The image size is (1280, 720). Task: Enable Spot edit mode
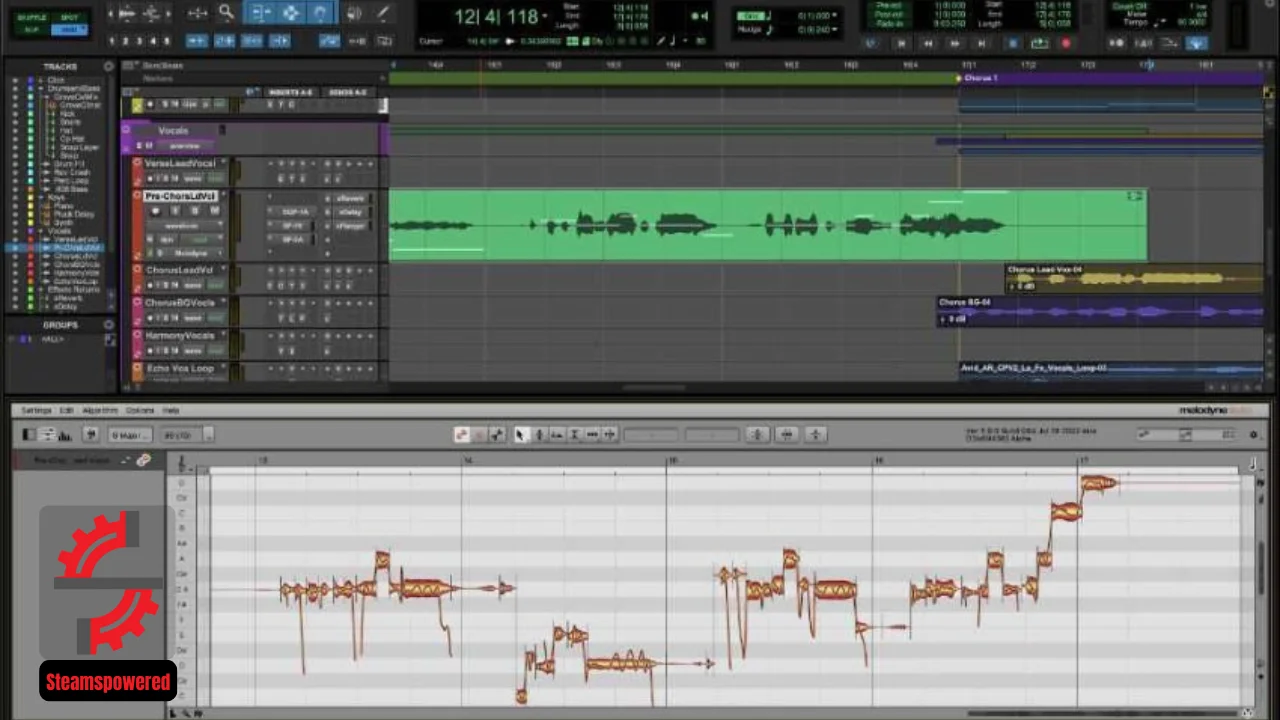[69, 17]
